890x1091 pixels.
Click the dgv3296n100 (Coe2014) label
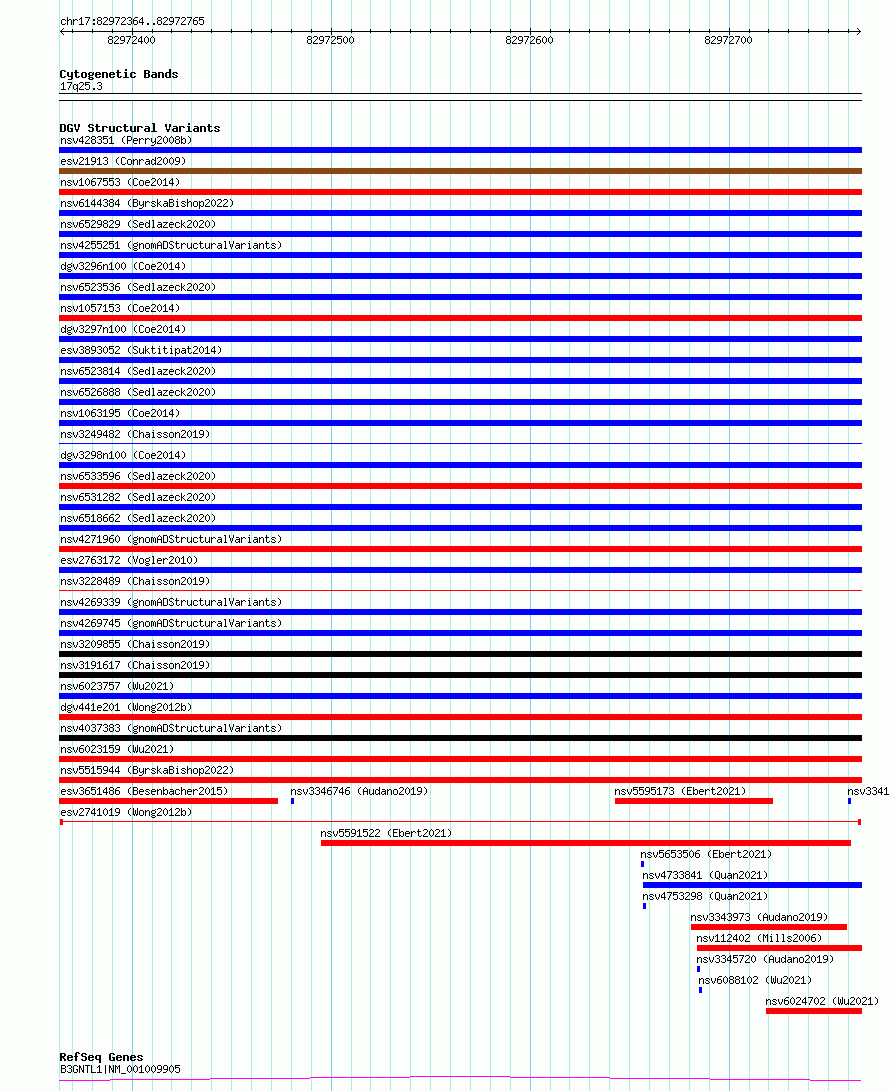click(123, 266)
